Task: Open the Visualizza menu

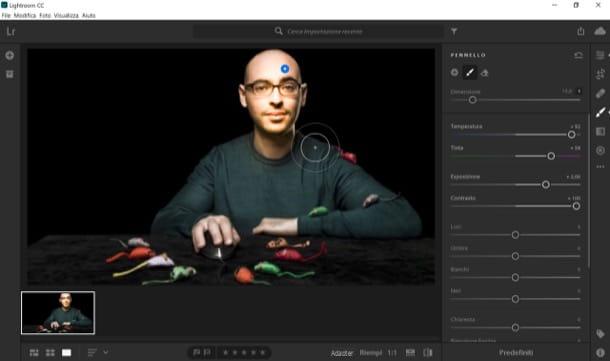Action: point(66,15)
